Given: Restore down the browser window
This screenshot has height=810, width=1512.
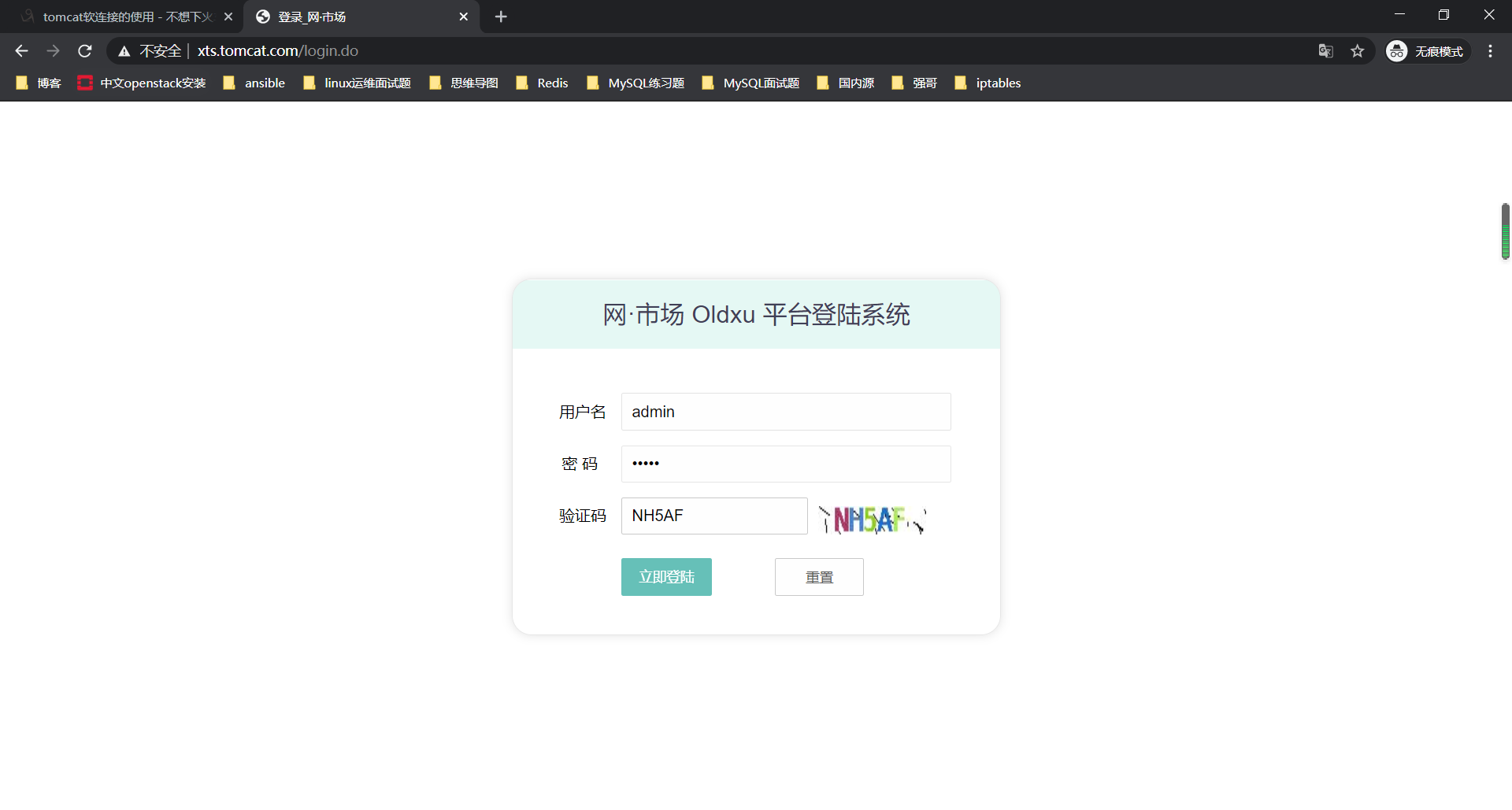Looking at the screenshot, I should [x=1443, y=15].
